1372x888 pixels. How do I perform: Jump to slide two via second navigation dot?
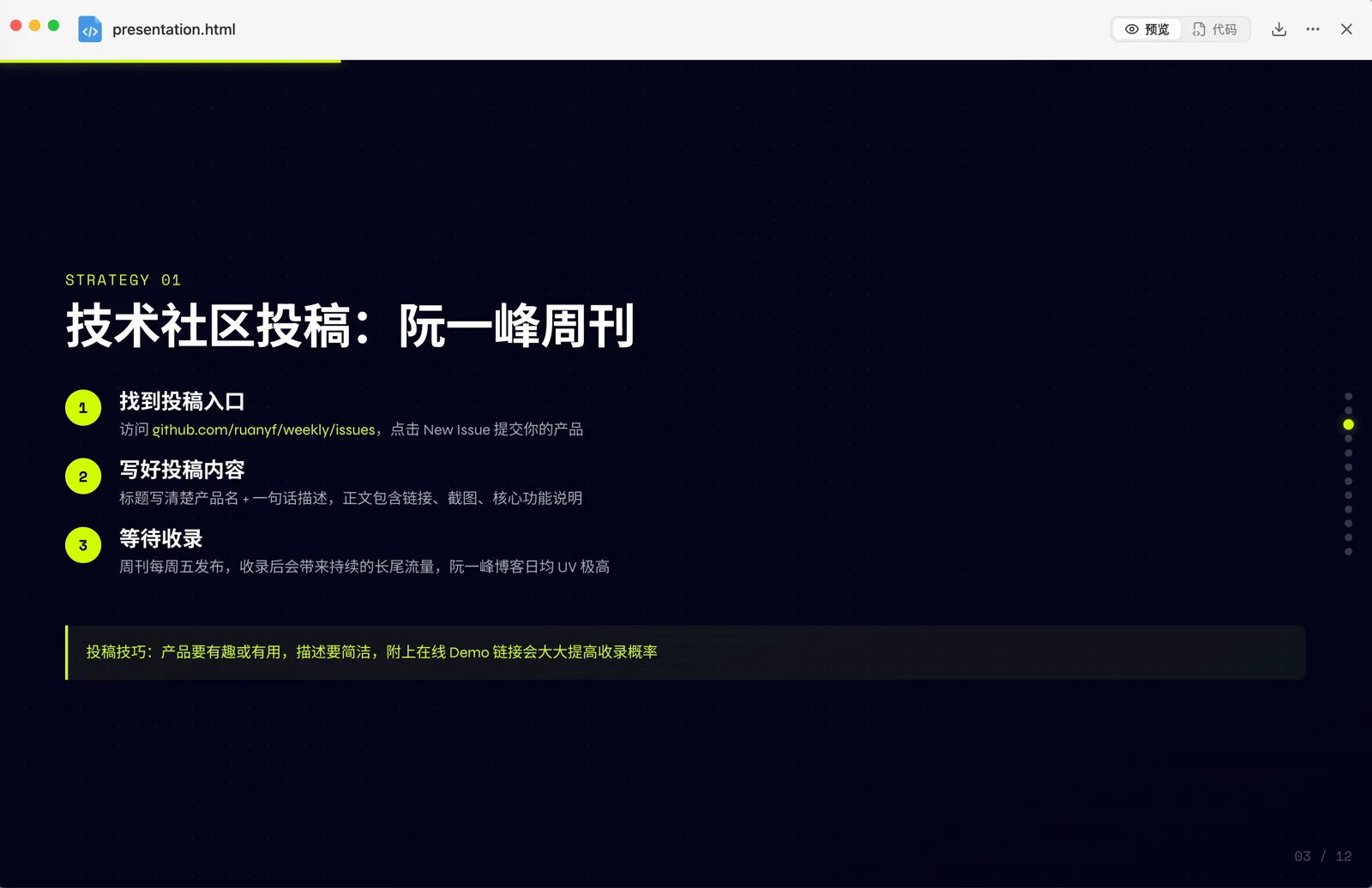tap(1348, 411)
